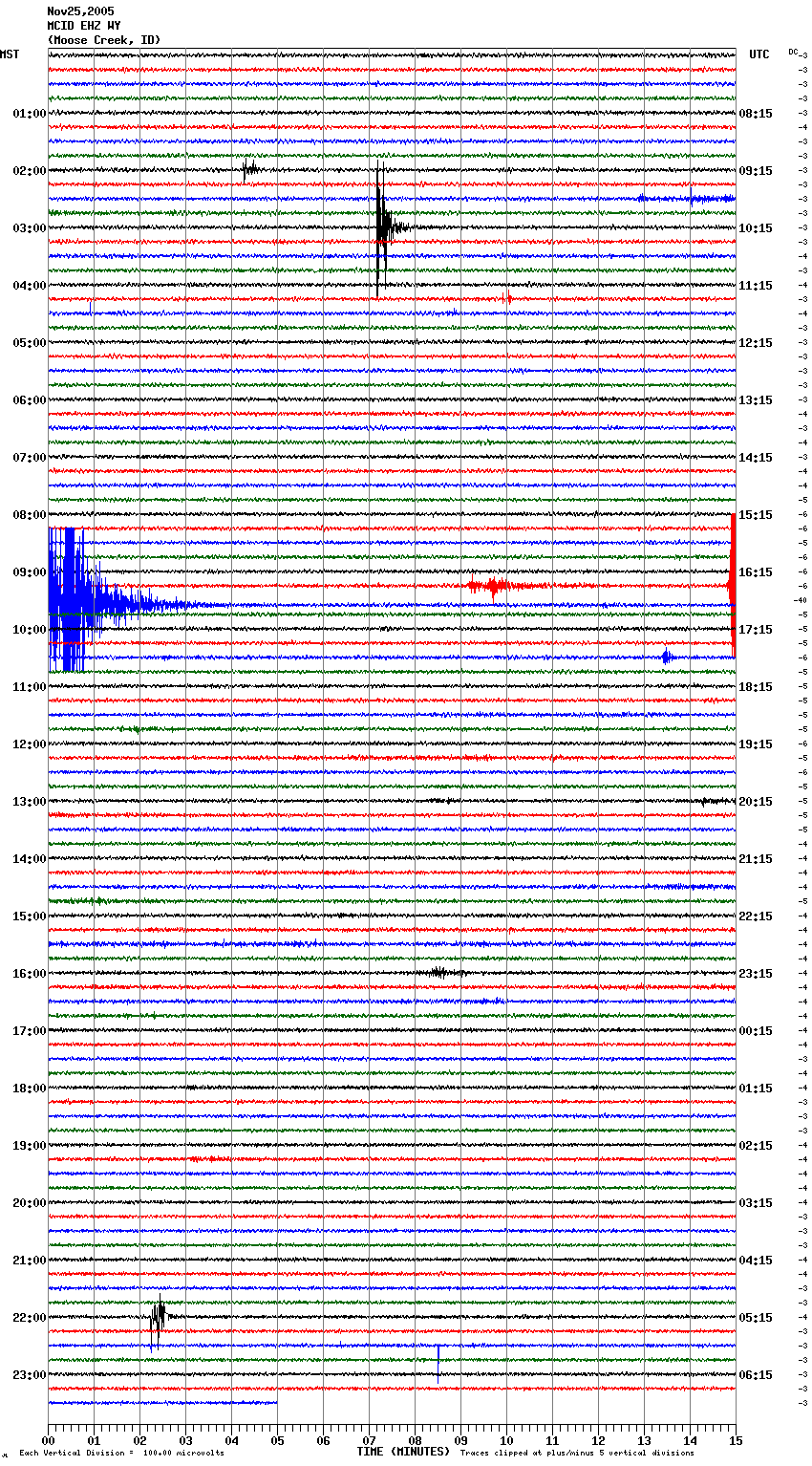Viewport: 812px width, 1466px height.
Task: Click the 23:15 UTC time label
Action: (756, 974)
